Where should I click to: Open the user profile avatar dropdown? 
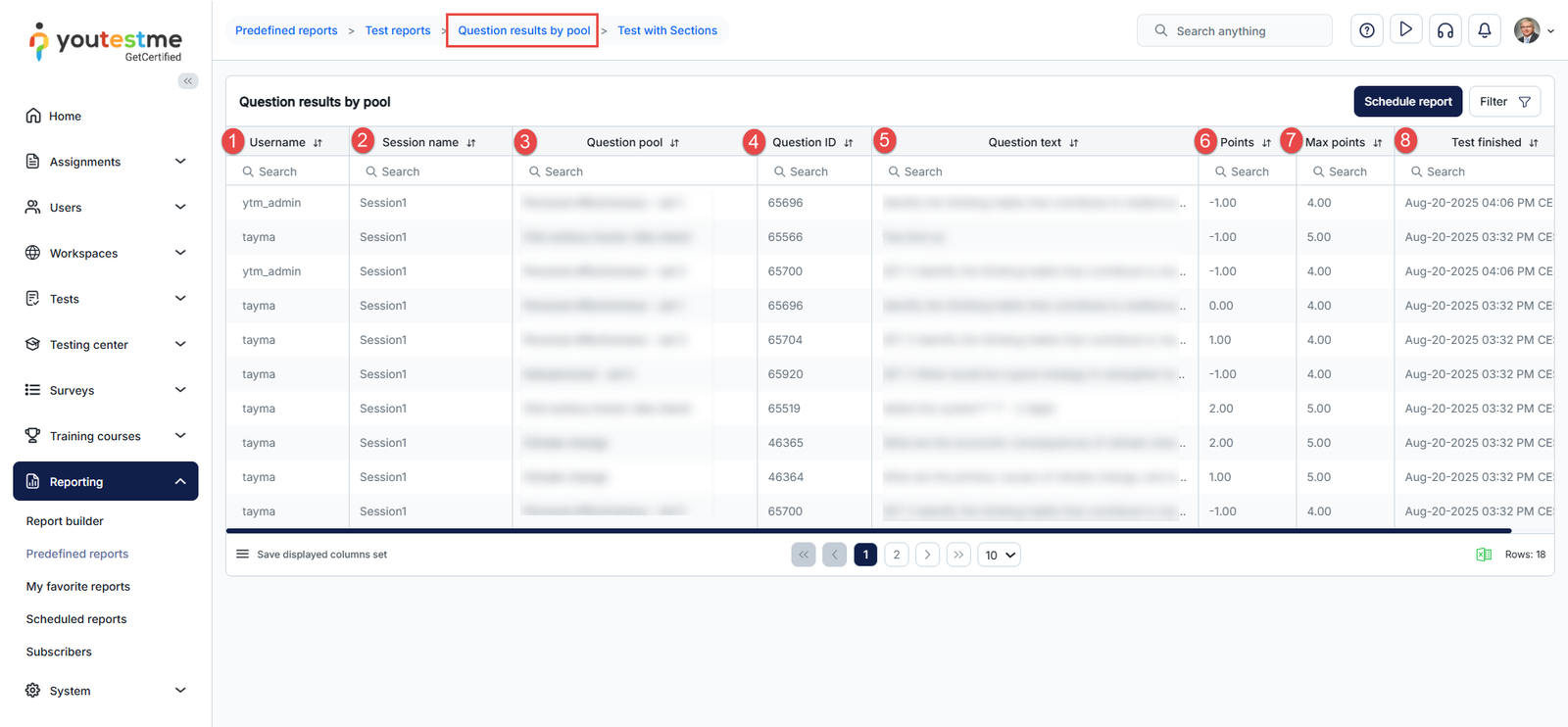click(1533, 30)
